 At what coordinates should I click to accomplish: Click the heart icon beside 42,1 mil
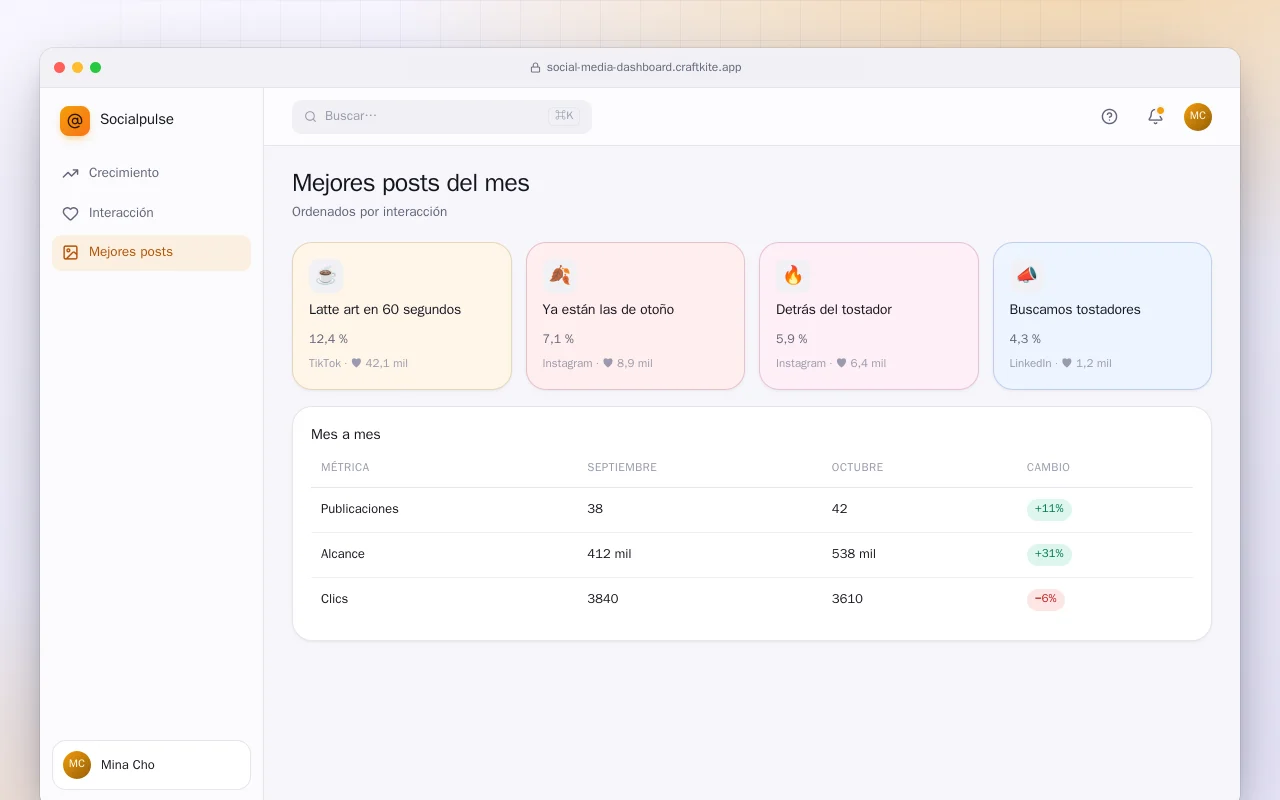(356, 363)
